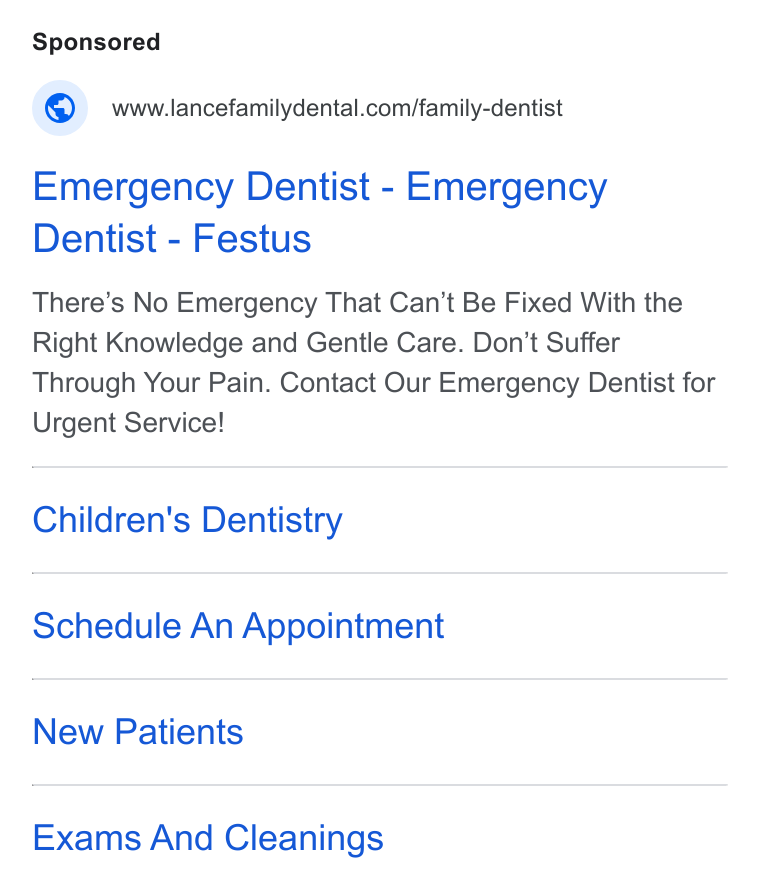760x890 pixels.
Task: Click the Urgent Service! text in the description
Action: click(x=128, y=422)
